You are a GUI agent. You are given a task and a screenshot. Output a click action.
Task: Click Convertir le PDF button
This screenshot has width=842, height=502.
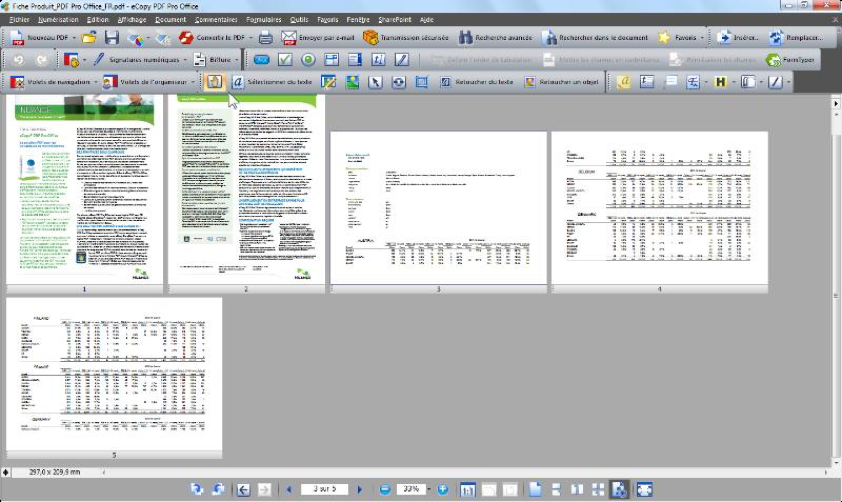click(x=212, y=38)
